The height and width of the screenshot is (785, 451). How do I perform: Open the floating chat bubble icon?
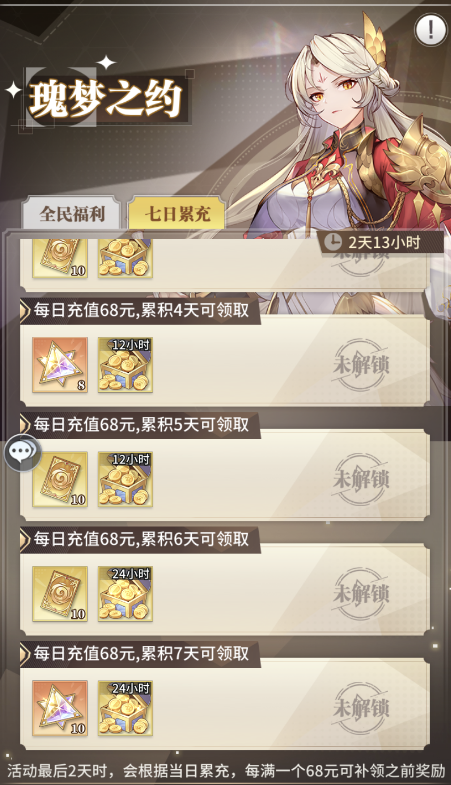pos(23,453)
